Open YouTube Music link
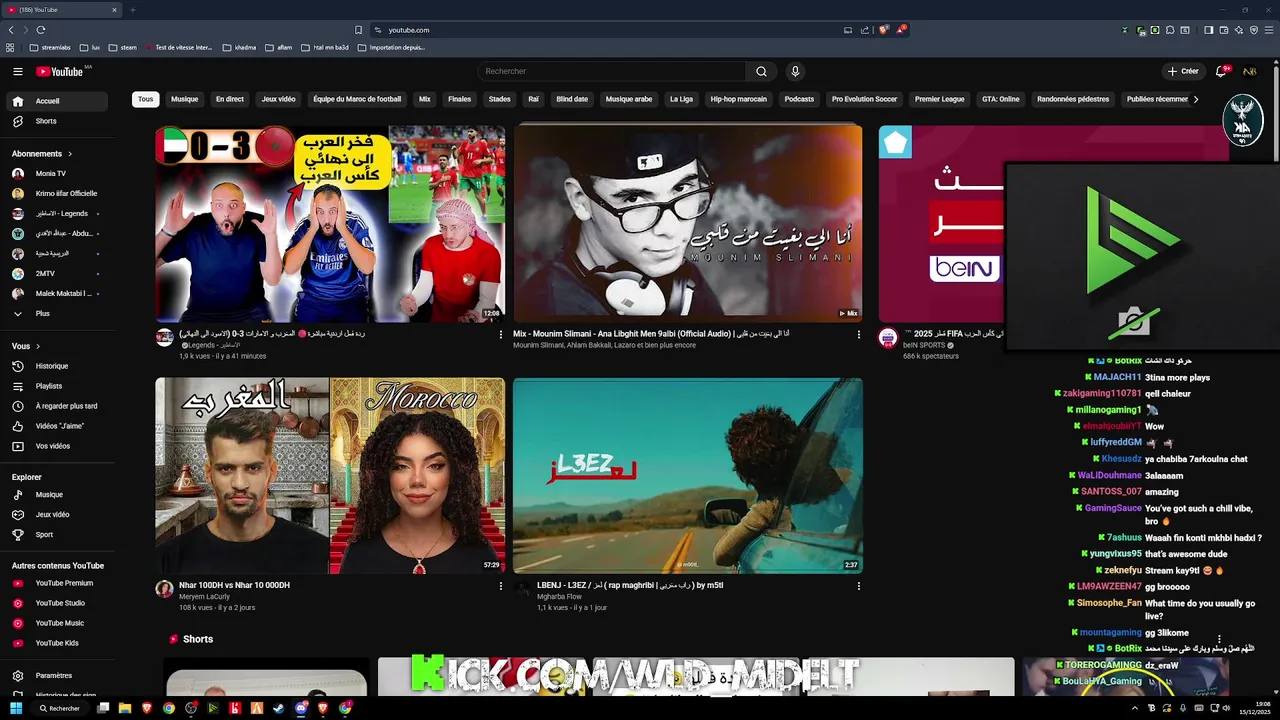This screenshot has width=1280, height=720. click(x=59, y=623)
